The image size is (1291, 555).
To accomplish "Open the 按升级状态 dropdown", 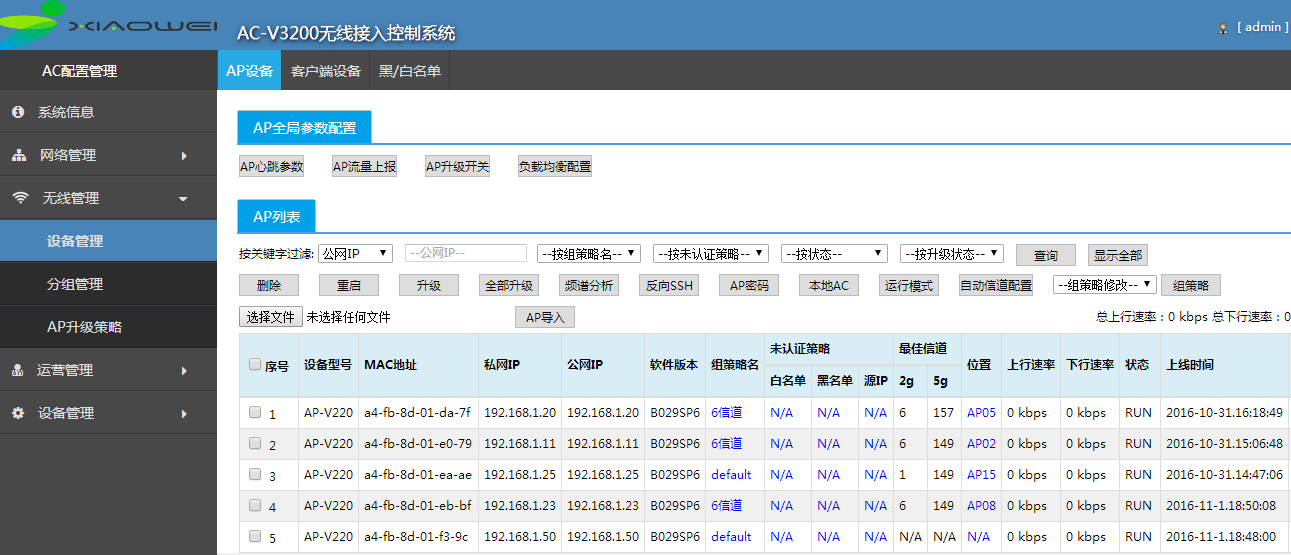I will tap(952, 254).
